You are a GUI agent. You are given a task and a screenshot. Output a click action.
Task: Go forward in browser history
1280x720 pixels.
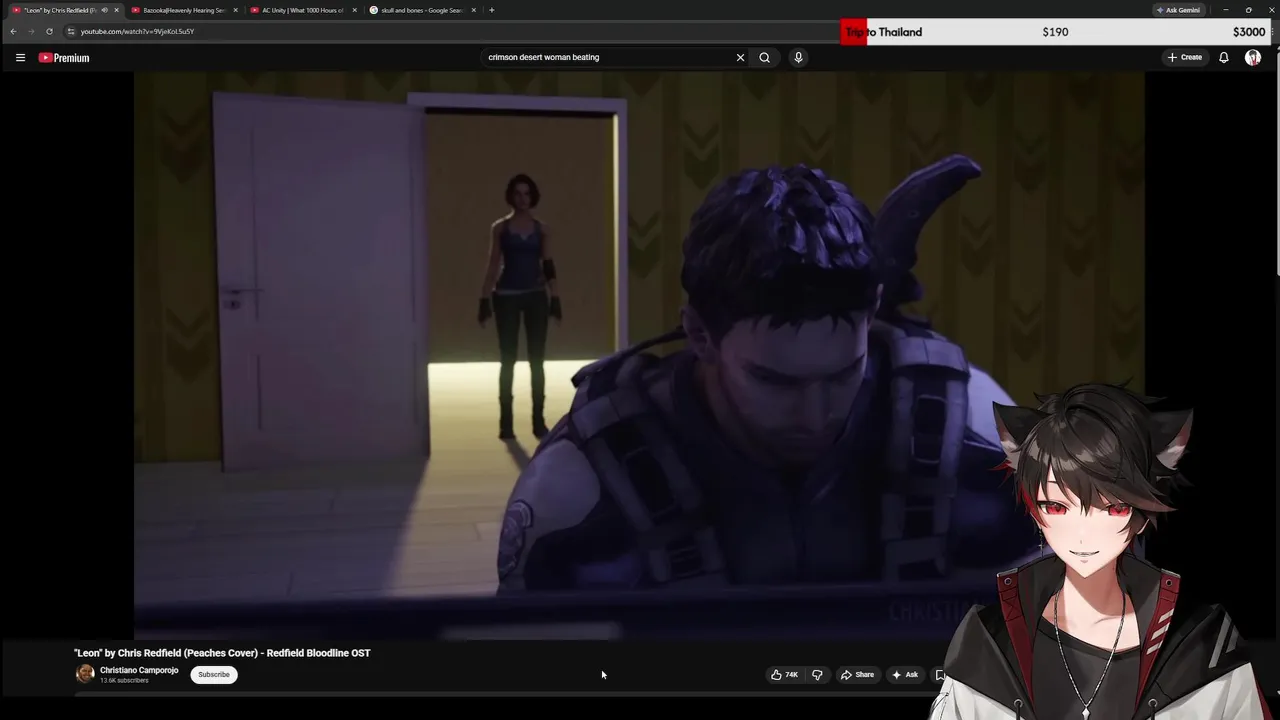31,31
